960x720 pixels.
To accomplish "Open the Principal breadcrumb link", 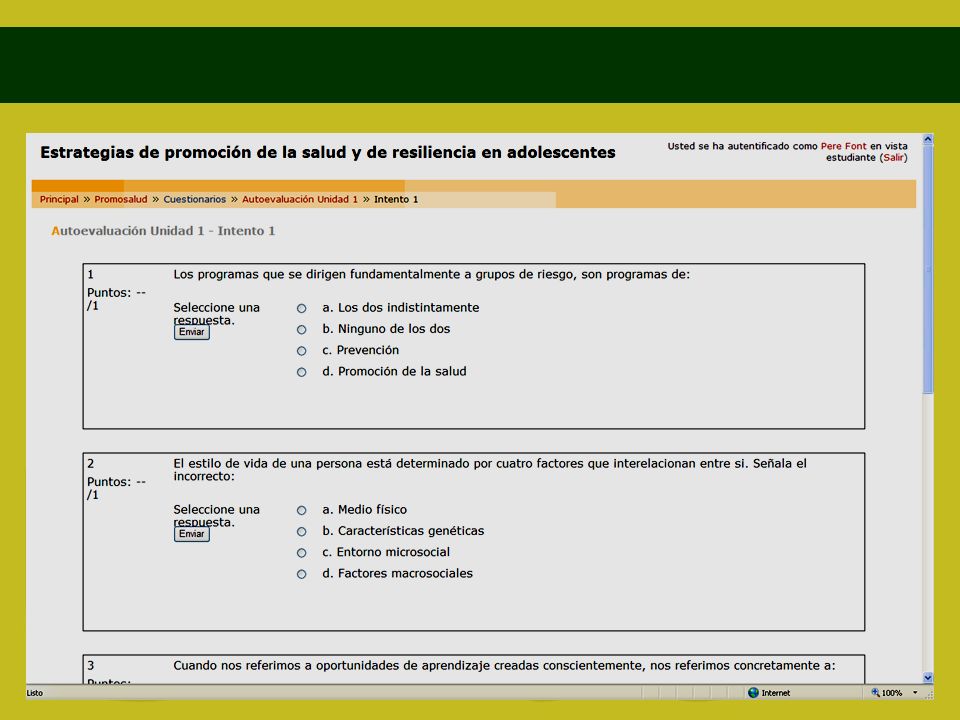I will [59, 200].
